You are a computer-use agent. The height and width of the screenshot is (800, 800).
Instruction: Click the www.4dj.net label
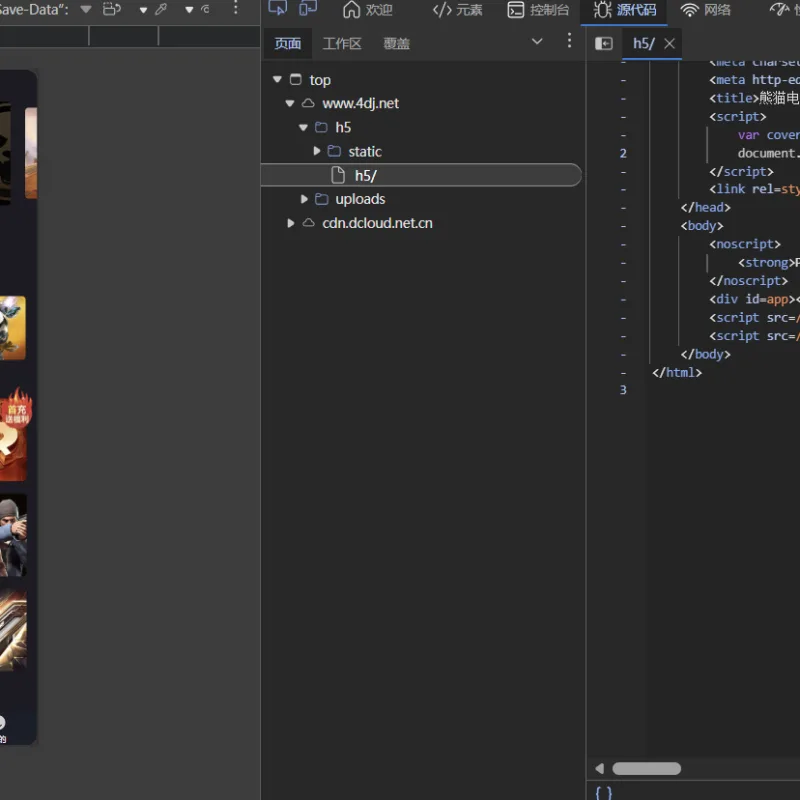click(360, 103)
